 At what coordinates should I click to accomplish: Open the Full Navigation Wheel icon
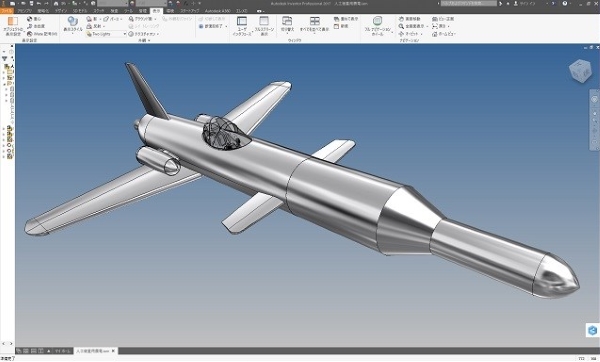tap(377, 25)
